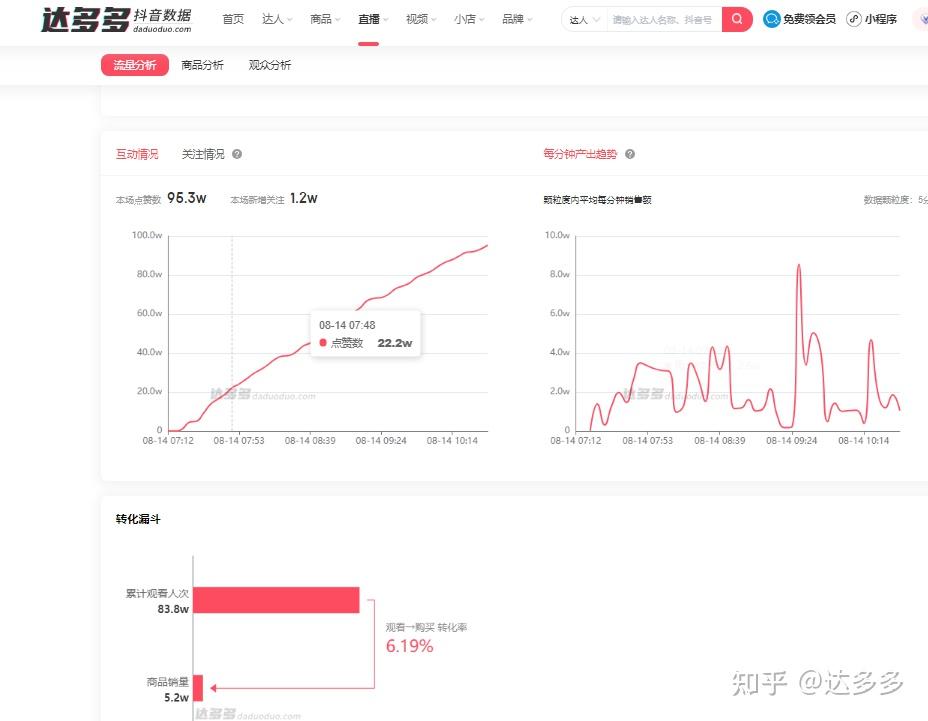Select the 互动情况 chart tab

click(137, 154)
